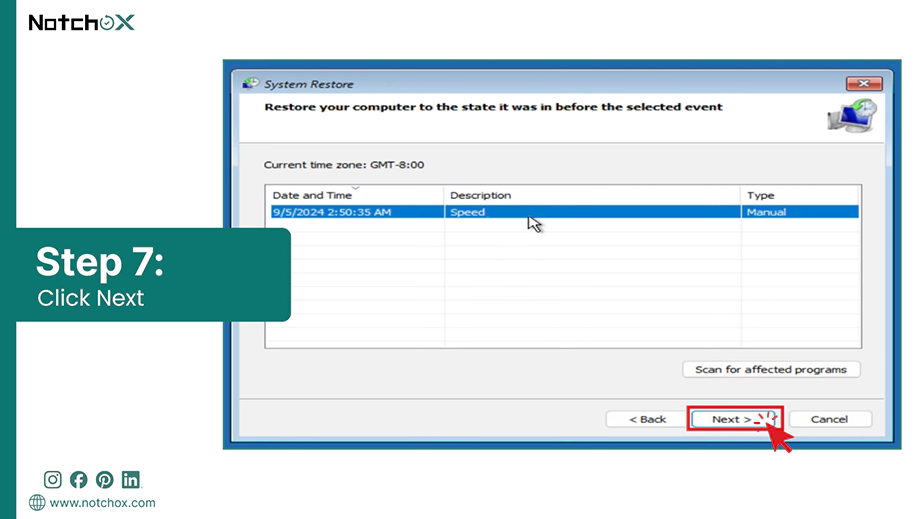Visit the www.notchox.com link

(x=102, y=503)
